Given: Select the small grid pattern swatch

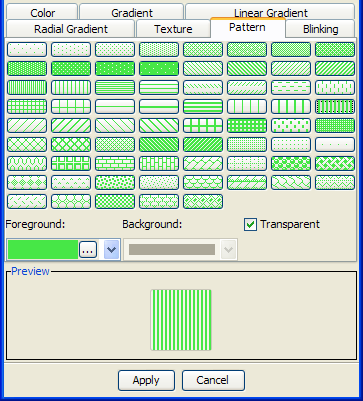Looking at the screenshot, I should 27,107.
